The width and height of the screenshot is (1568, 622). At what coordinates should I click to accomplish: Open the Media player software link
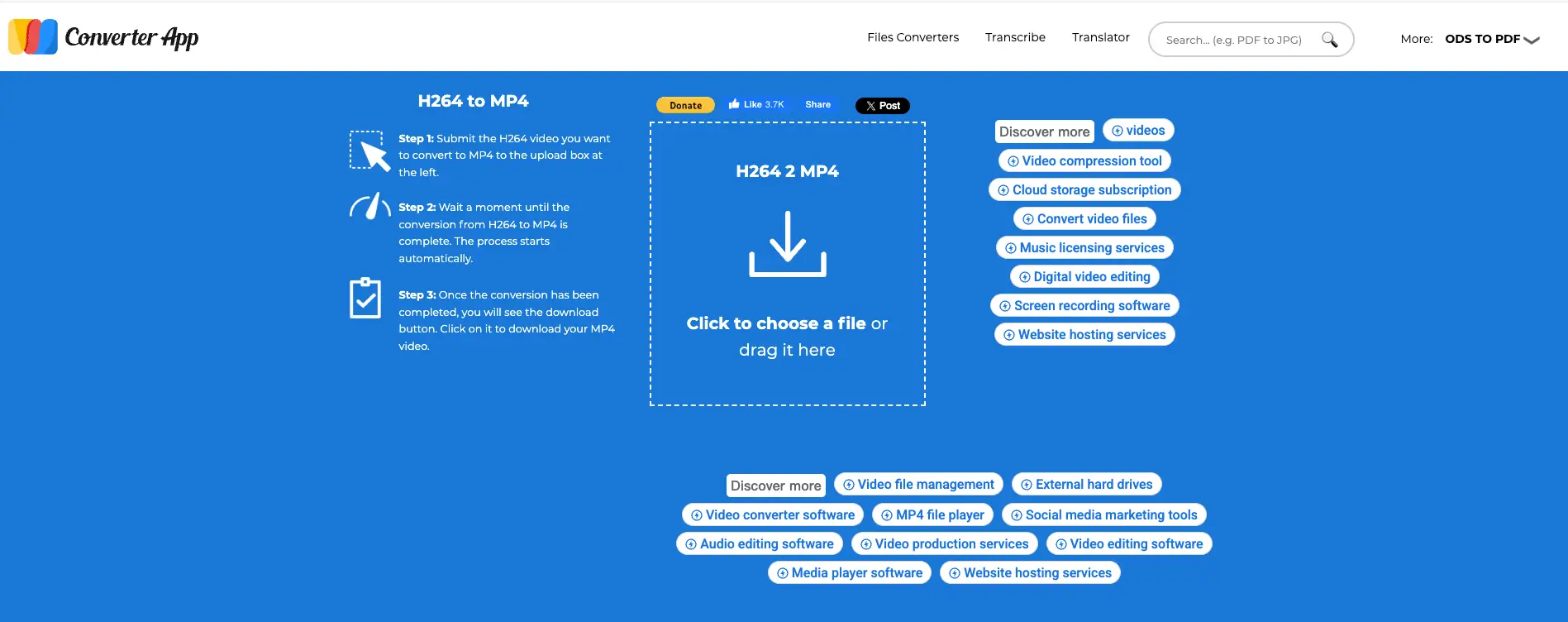click(x=849, y=573)
